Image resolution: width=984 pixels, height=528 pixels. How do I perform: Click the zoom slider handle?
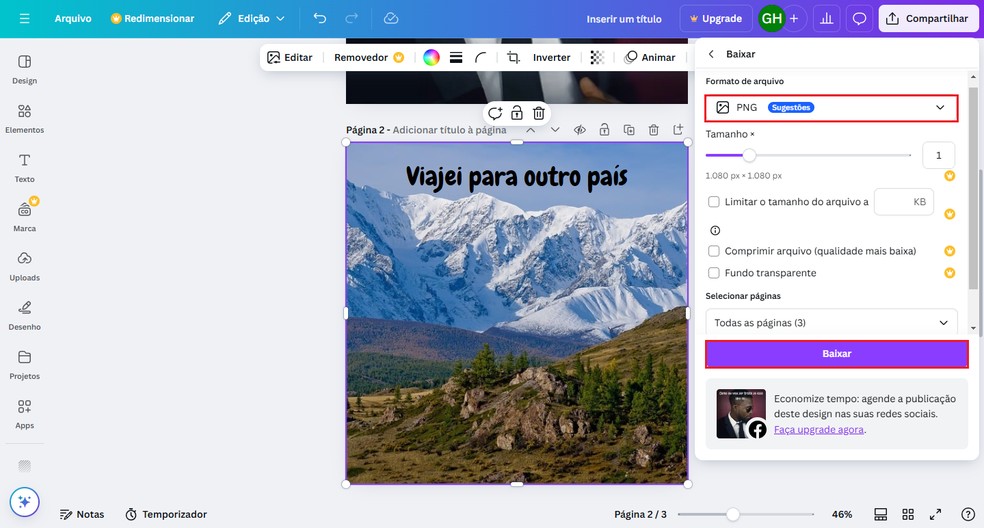click(732, 515)
